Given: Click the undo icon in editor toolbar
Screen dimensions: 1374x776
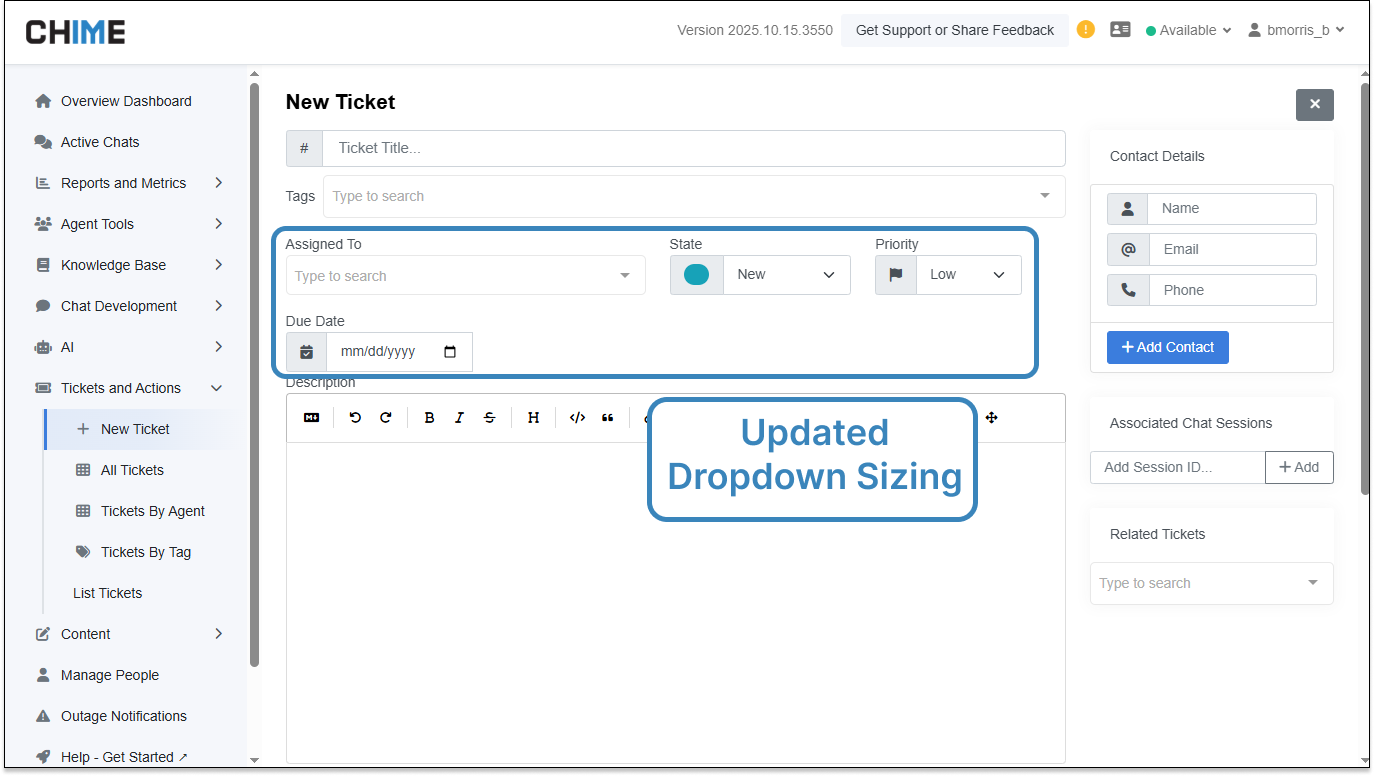Looking at the screenshot, I should coord(355,418).
